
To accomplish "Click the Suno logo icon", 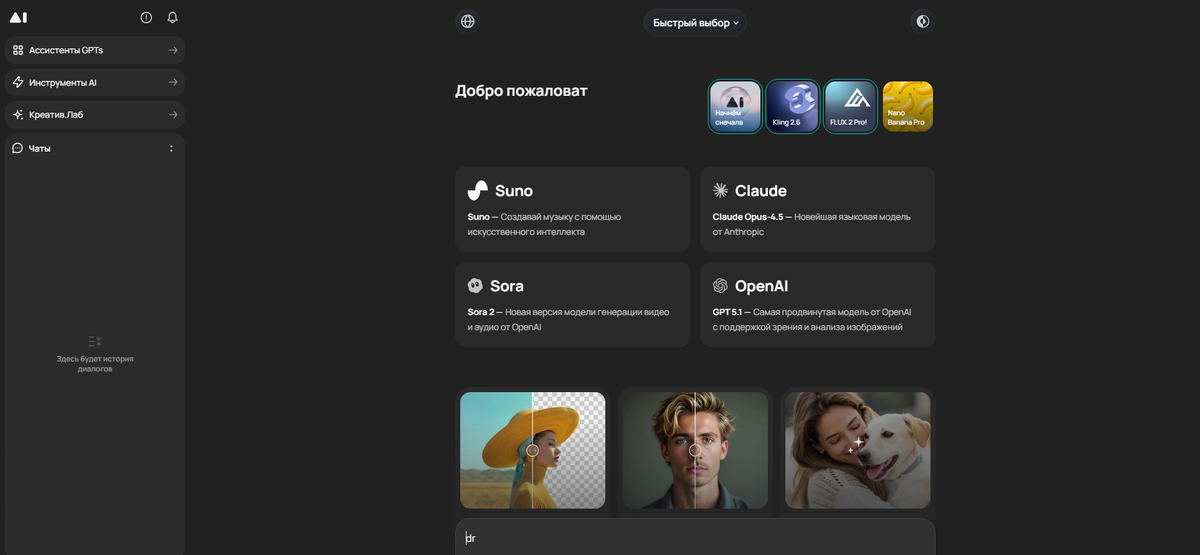I will pos(477,190).
